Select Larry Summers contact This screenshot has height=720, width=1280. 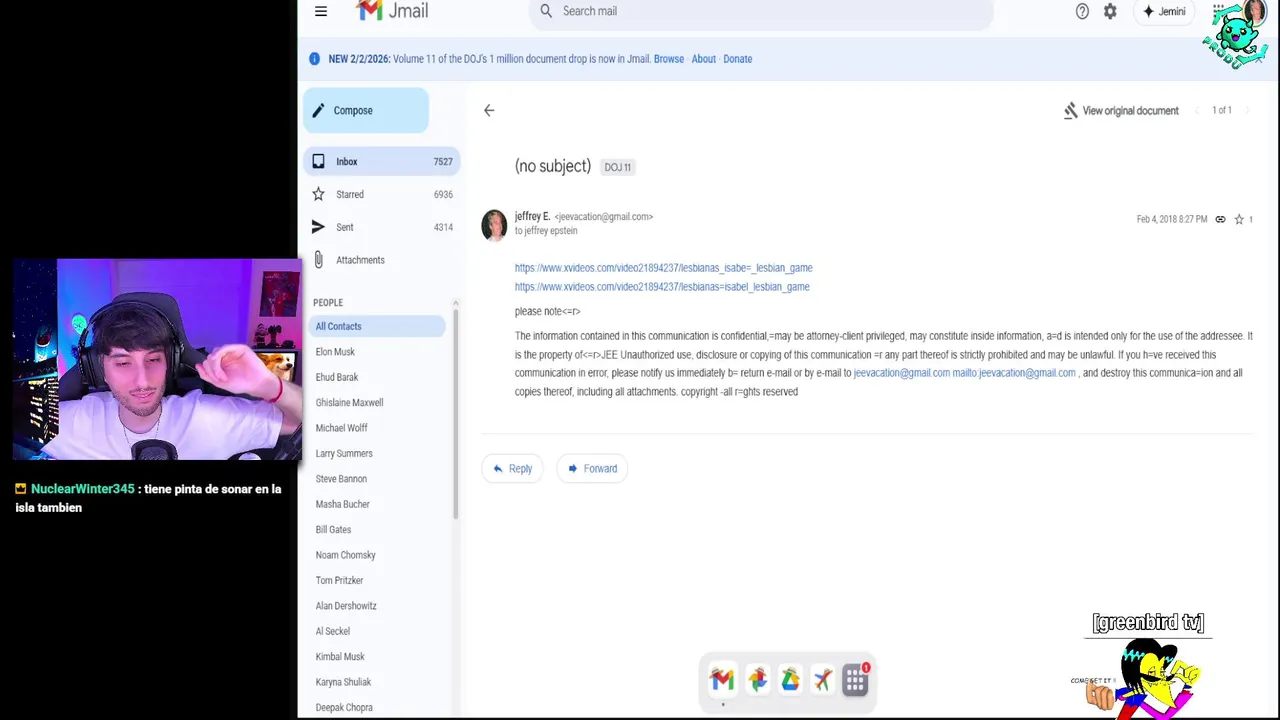344,453
